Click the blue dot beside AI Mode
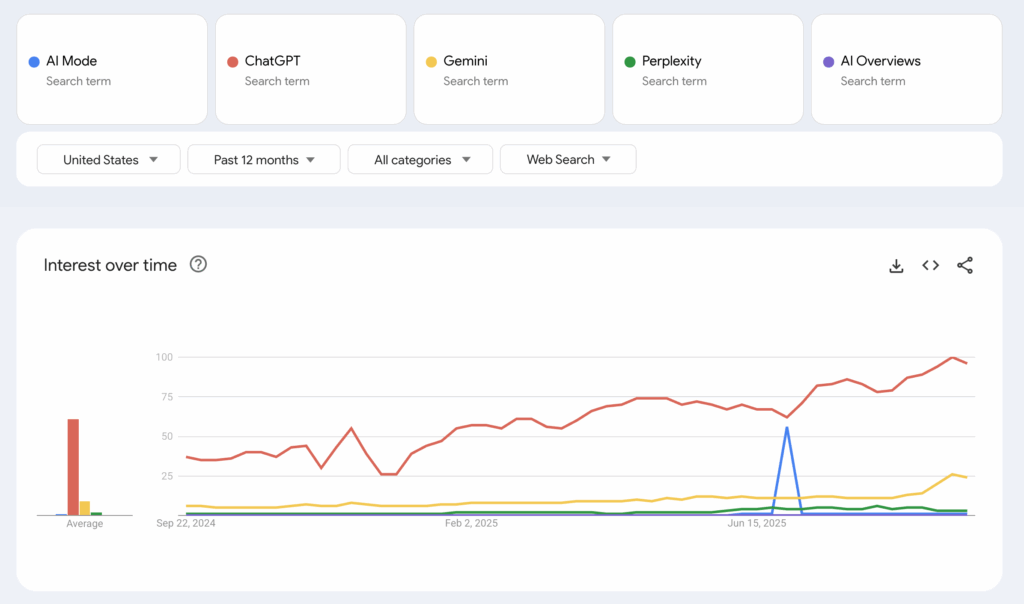The image size is (1024, 604). [x=34, y=62]
